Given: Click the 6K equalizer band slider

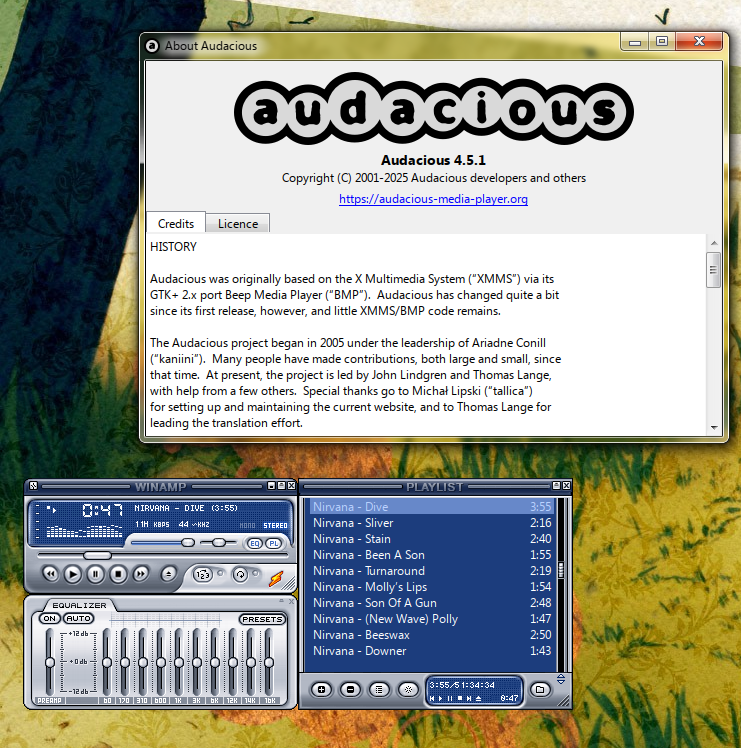Looking at the screenshot, I should pos(215,662).
